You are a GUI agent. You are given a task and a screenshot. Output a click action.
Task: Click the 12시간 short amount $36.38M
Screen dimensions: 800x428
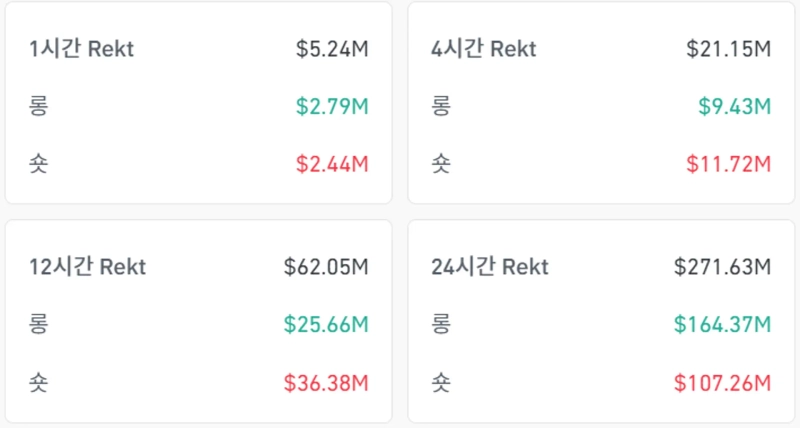(326, 382)
